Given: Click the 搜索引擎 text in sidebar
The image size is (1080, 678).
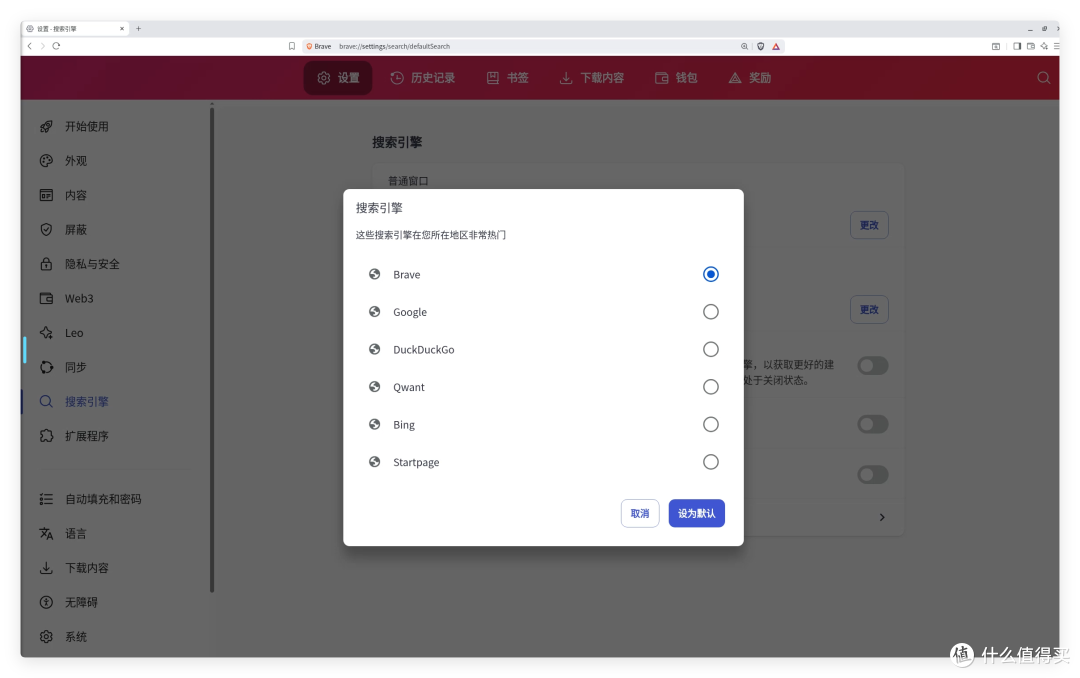Looking at the screenshot, I should point(87,402).
